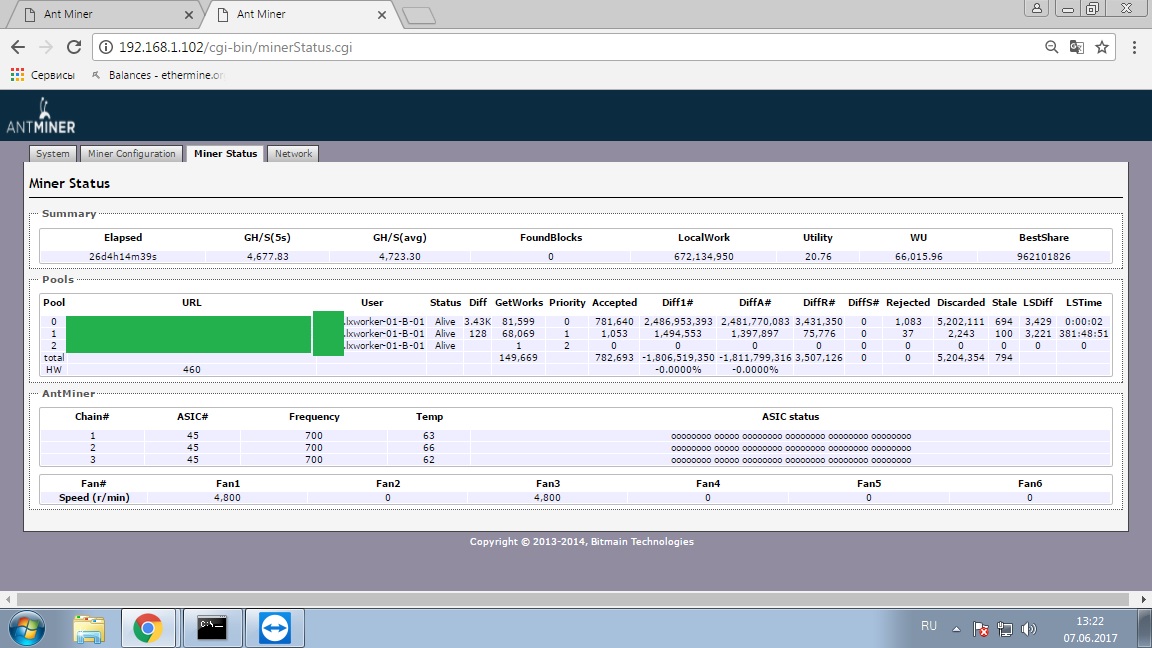This screenshot has width=1152, height=648.
Task: Click the horizontal scrollbar track
Action: pyautogui.click(x=573, y=600)
